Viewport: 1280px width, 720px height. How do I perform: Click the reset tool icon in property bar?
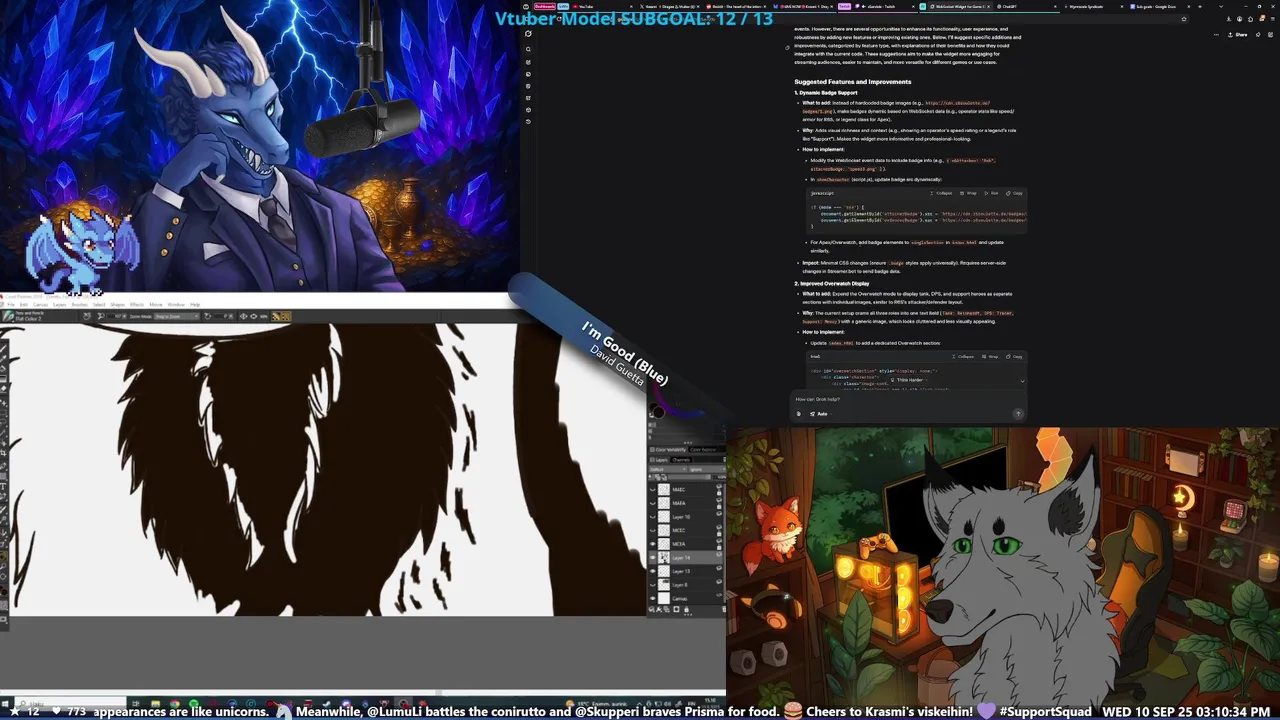click(x=87, y=317)
